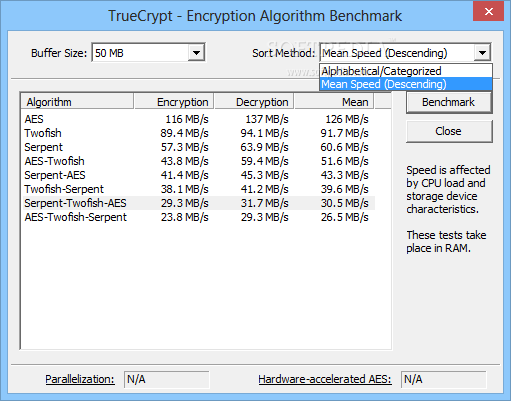Select the AES-Twofish-Serpent row
The height and width of the screenshot is (401, 511).
(x=198, y=217)
